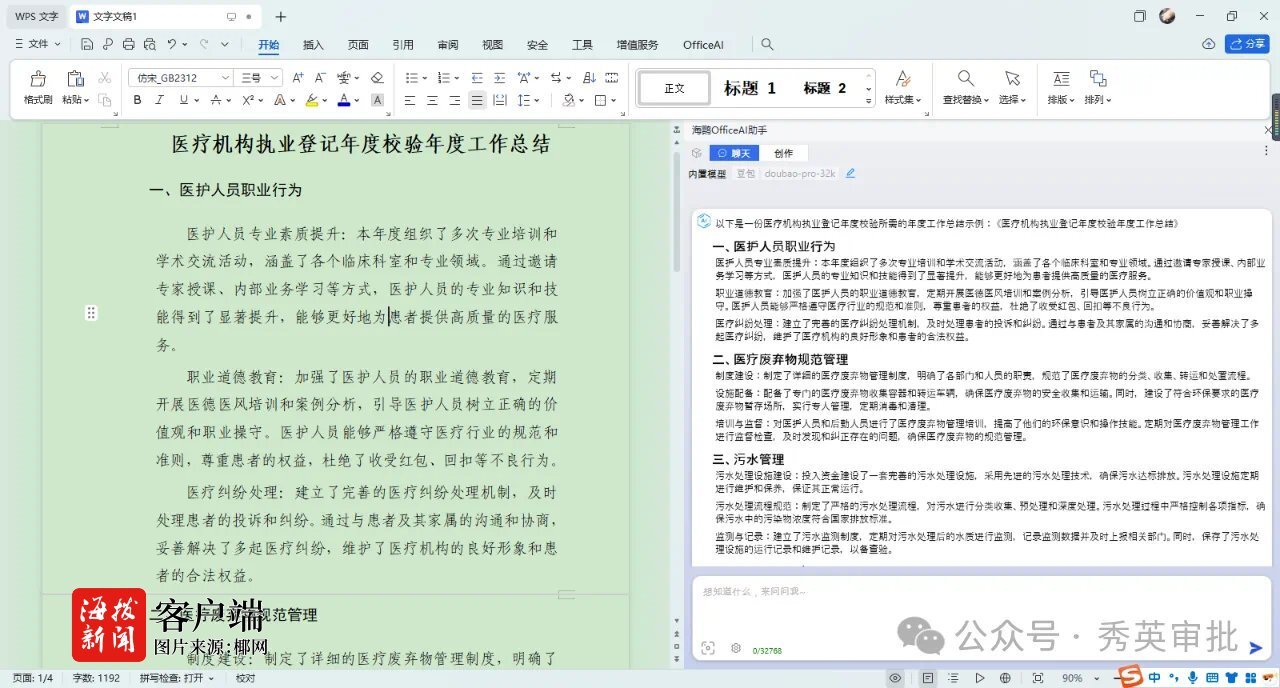Click the clear formatting eraser icon
The width and height of the screenshot is (1280, 688).
tap(377, 78)
